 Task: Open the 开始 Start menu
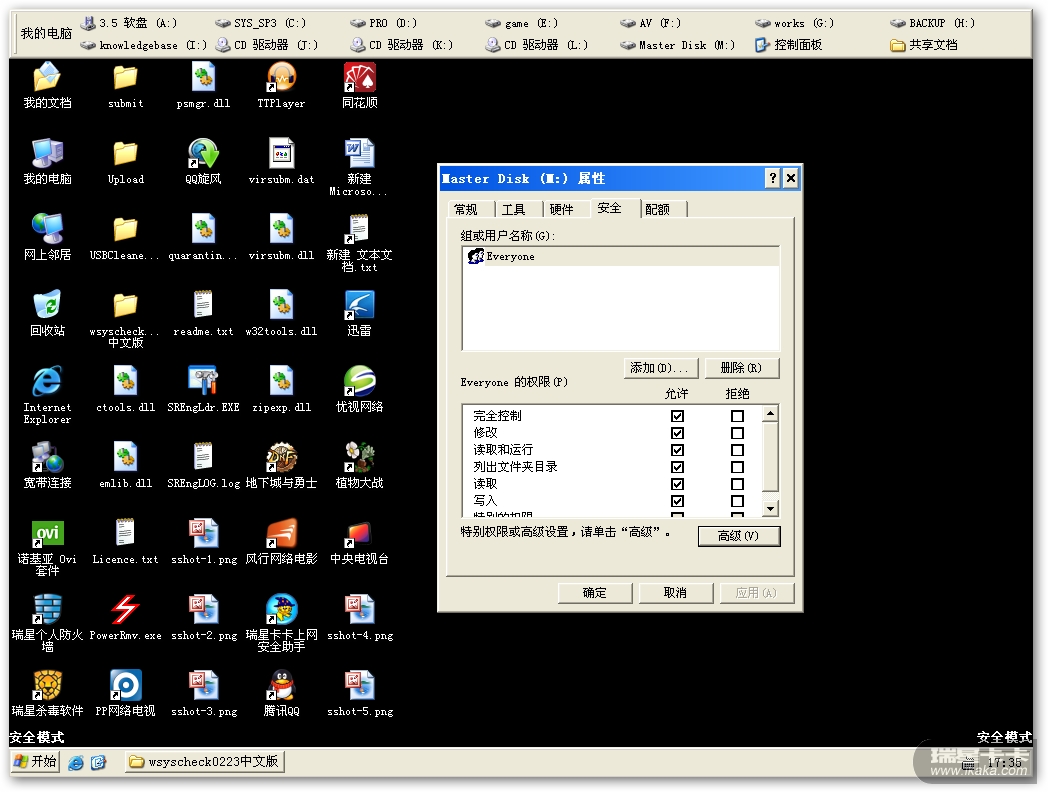(35, 762)
